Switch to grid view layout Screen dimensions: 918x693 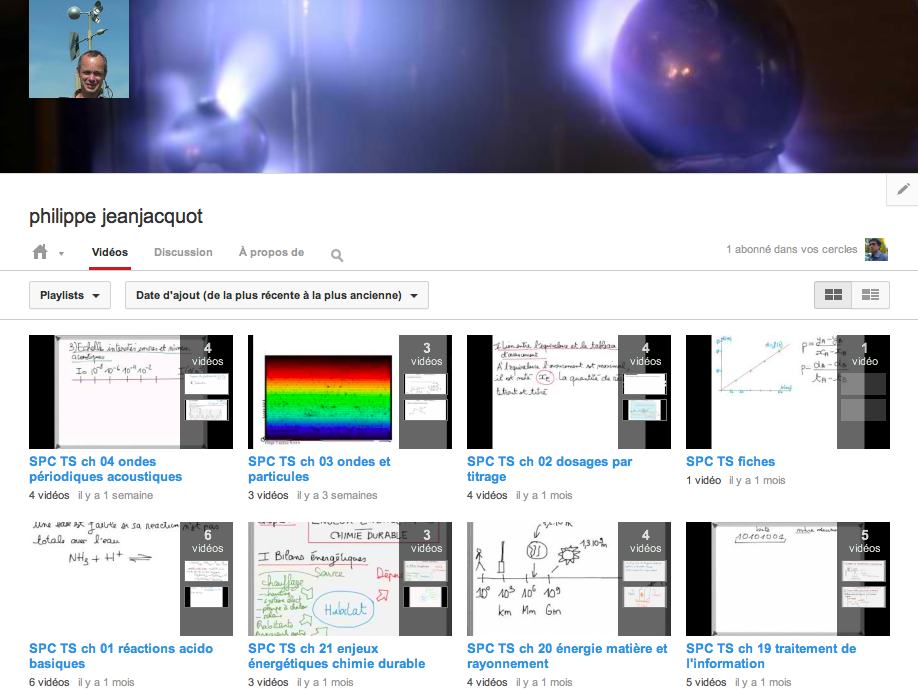(x=833, y=295)
